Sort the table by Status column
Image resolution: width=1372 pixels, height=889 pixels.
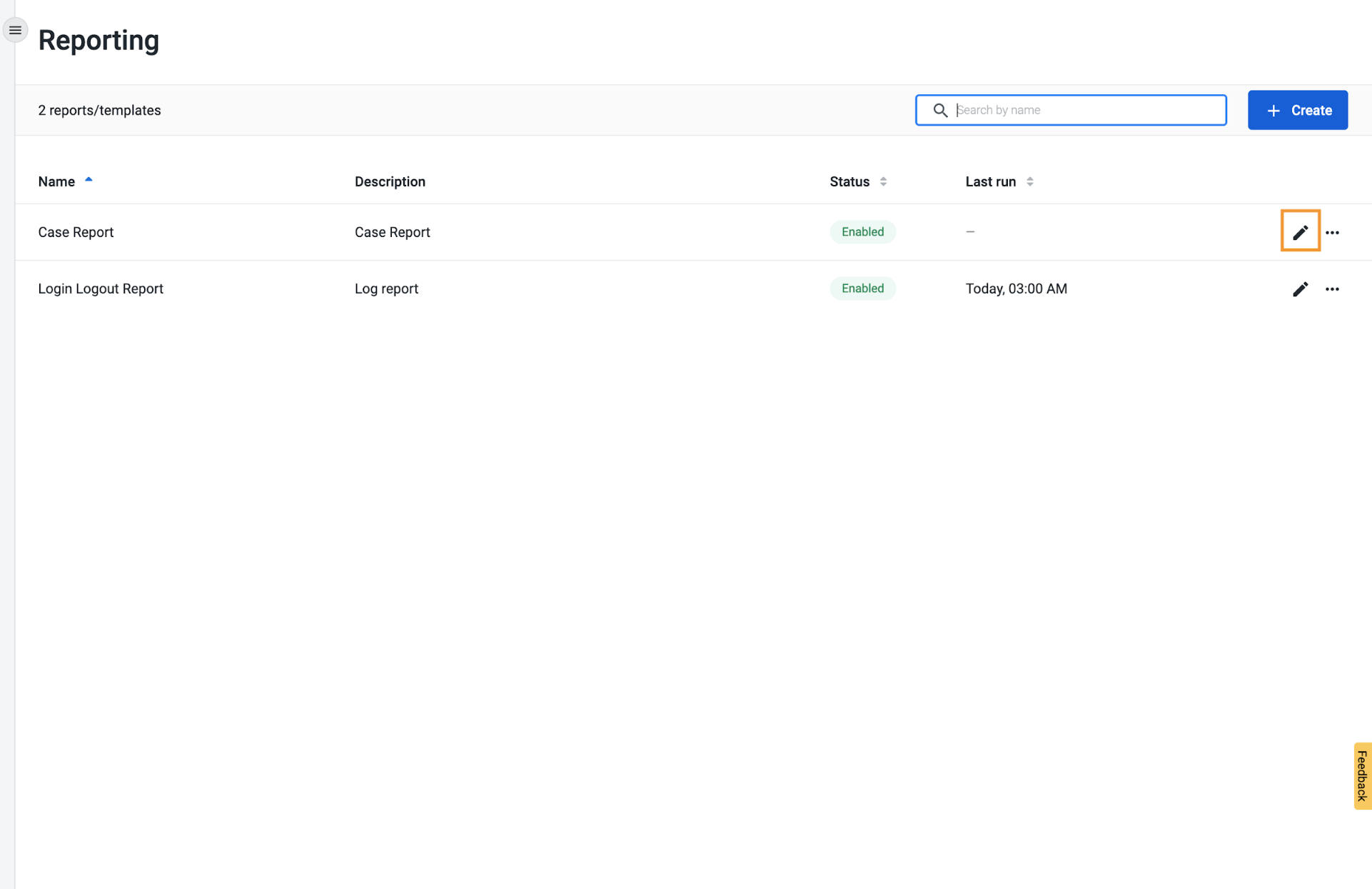(884, 181)
